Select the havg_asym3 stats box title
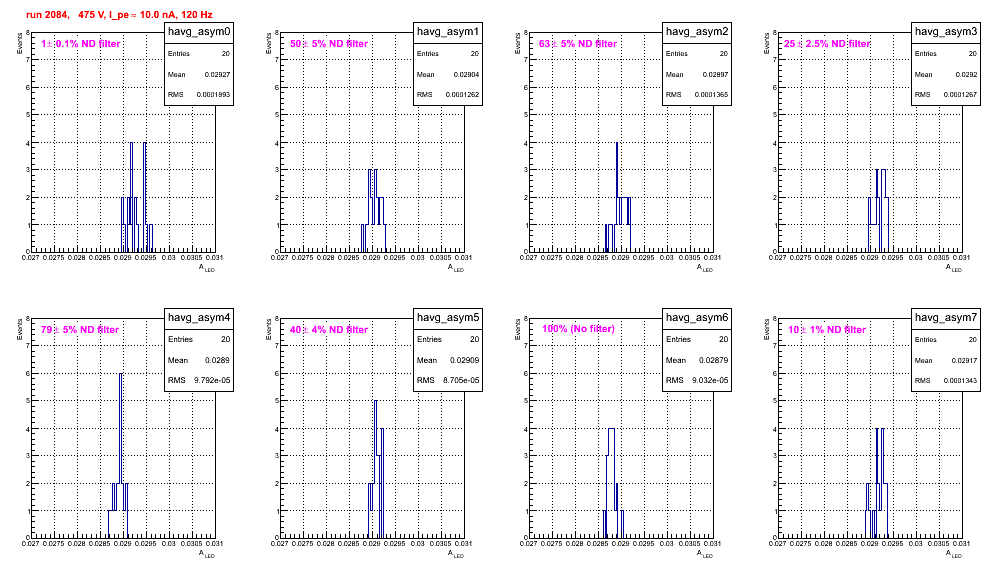The width and height of the screenshot is (996, 572). tap(946, 32)
